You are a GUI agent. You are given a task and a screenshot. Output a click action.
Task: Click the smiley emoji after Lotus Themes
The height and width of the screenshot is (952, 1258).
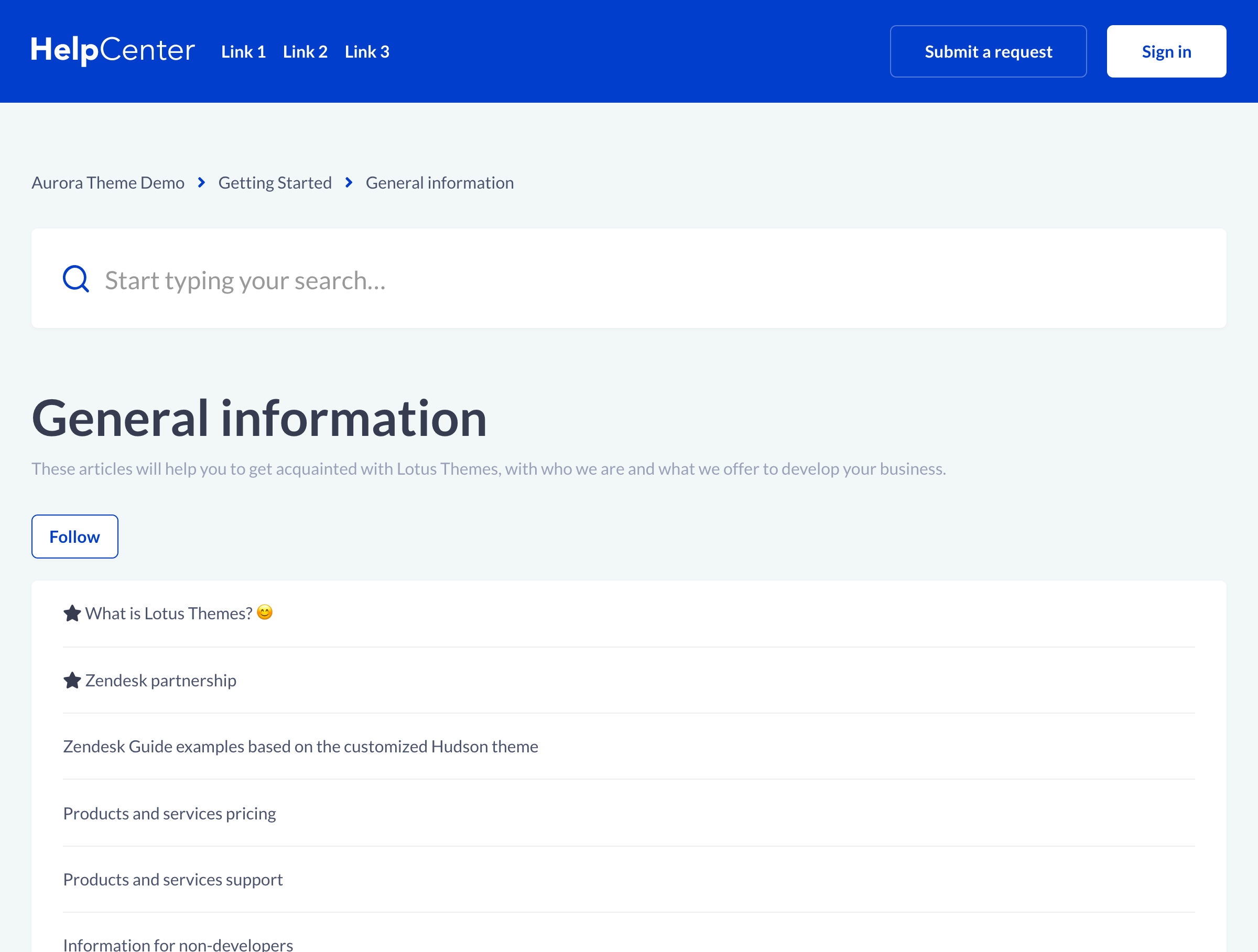[x=265, y=612]
